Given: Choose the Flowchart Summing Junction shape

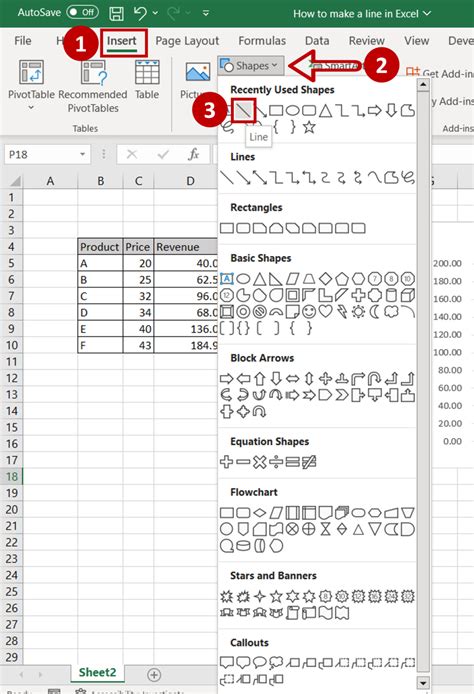Looking at the screenshot, I should point(293,529).
